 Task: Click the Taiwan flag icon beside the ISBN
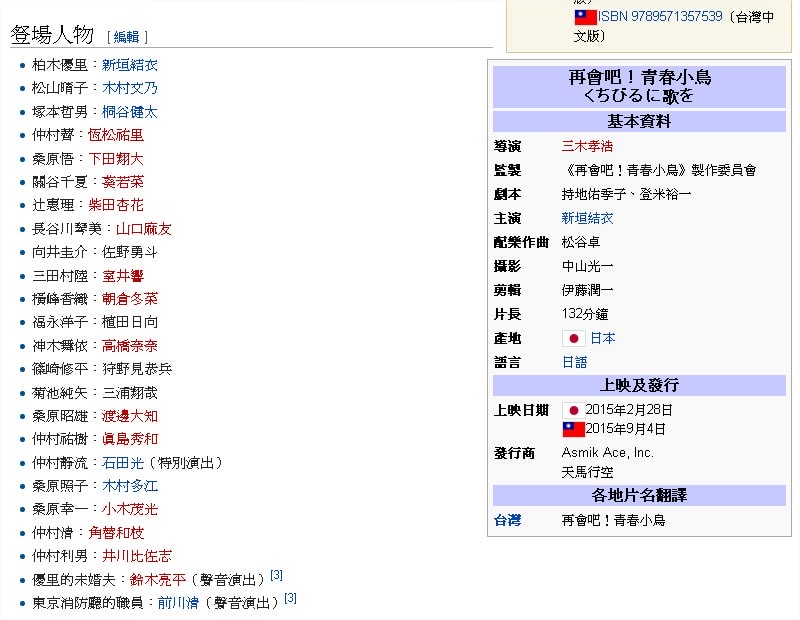[585, 17]
